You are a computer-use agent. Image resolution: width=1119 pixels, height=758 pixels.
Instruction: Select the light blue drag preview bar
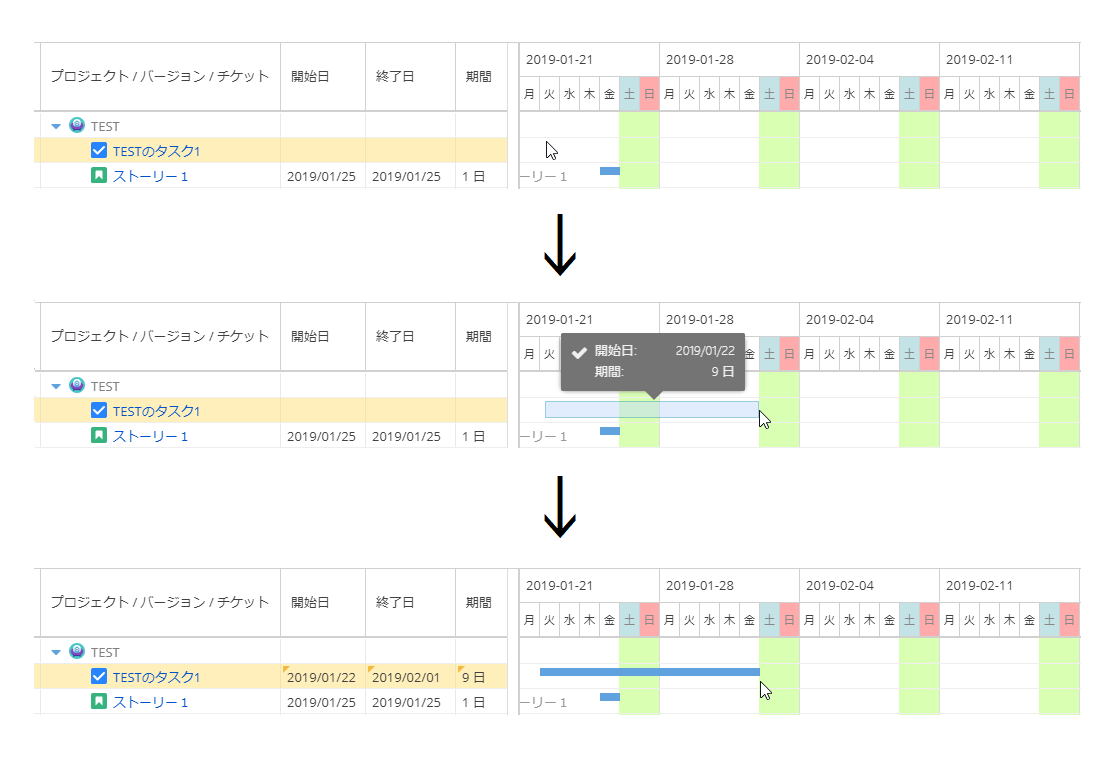652,410
